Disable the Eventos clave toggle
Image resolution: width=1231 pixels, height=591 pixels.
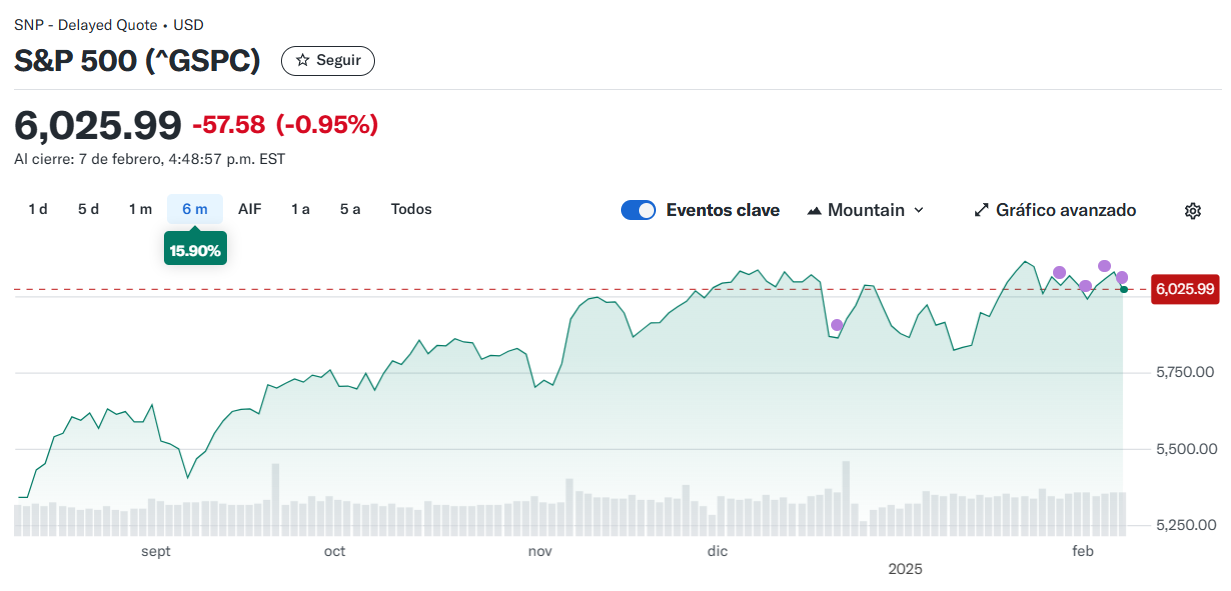pos(638,210)
